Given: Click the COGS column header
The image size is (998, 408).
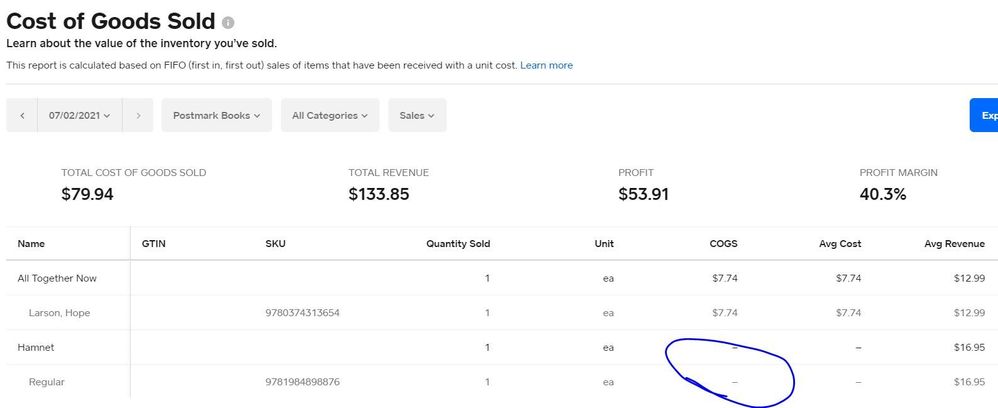Looking at the screenshot, I should pos(723,243).
